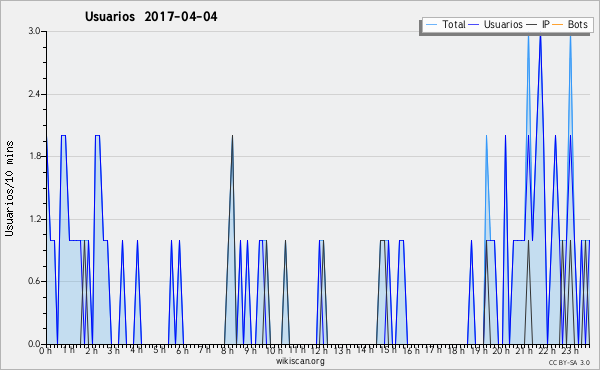The image size is (600, 370).
Task: Click the IP legend entry
Action: coord(538,24)
